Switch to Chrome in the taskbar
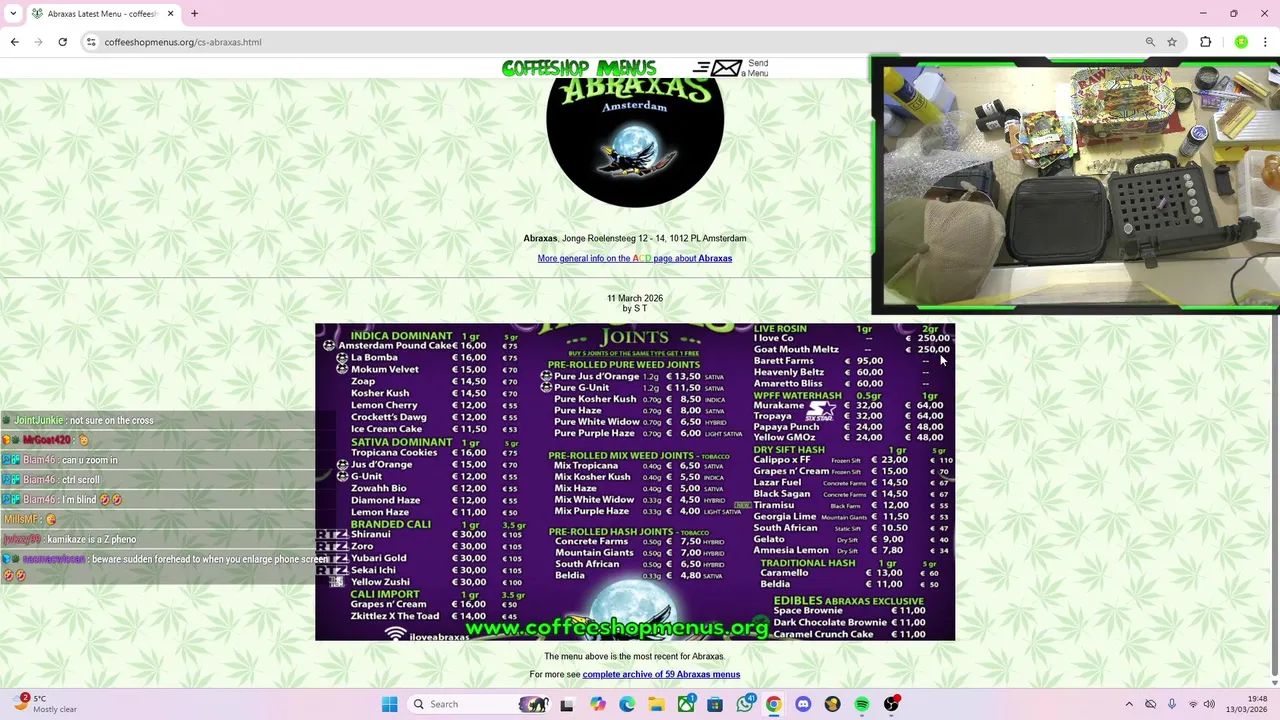The height and width of the screenshot is (720, 1280). (x=773, y=704)
